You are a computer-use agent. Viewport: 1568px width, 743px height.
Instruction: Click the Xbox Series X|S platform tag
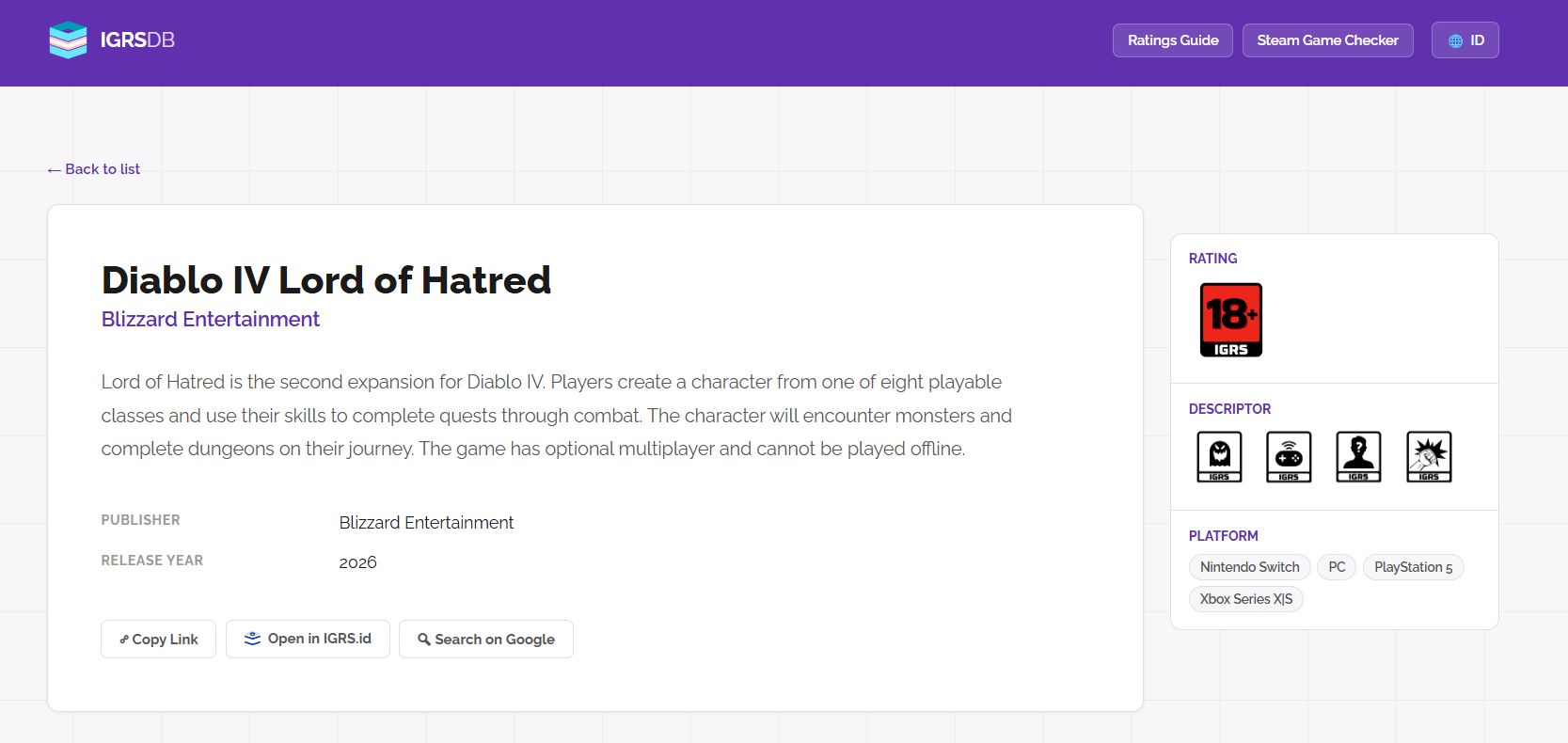[x=1245, y=599]
